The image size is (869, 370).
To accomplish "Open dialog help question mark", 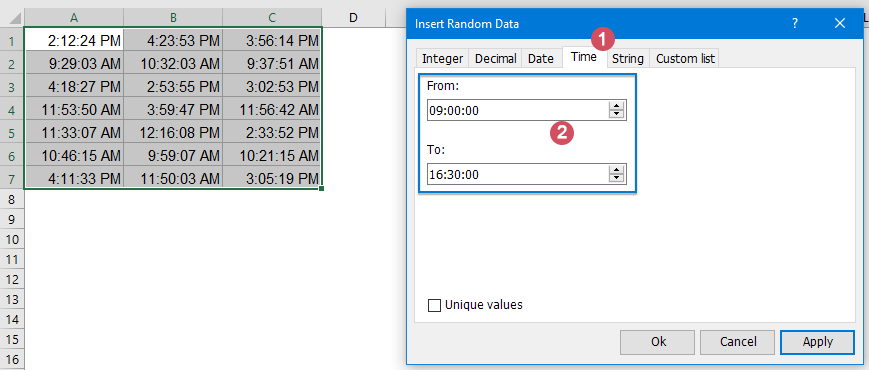I will click(x=795, y=23).
